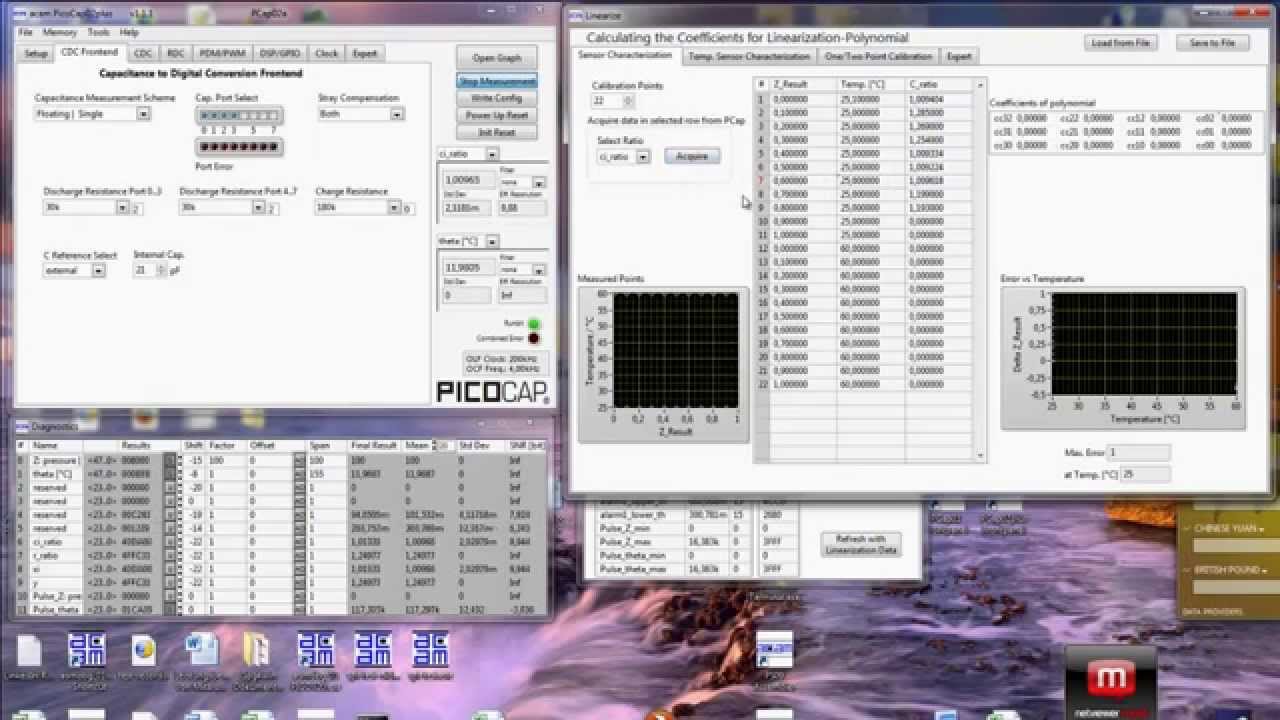Click Acquire button in Linearize window
This screenshot has height=720, width=1280.
click(692, 157)
